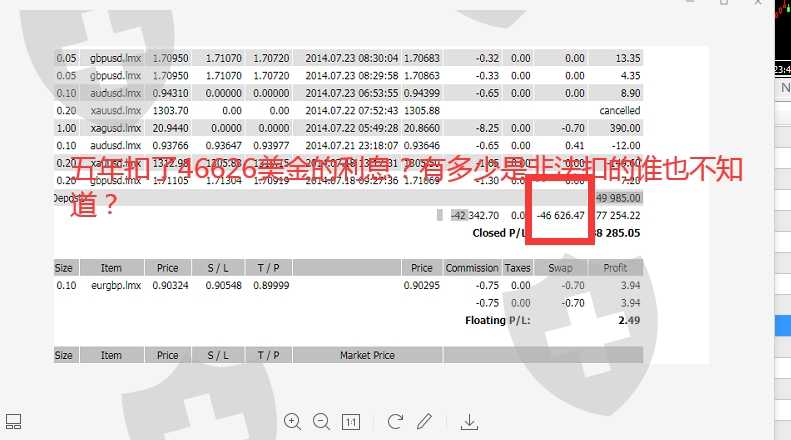Select close price 20.8660

(422, 128)
